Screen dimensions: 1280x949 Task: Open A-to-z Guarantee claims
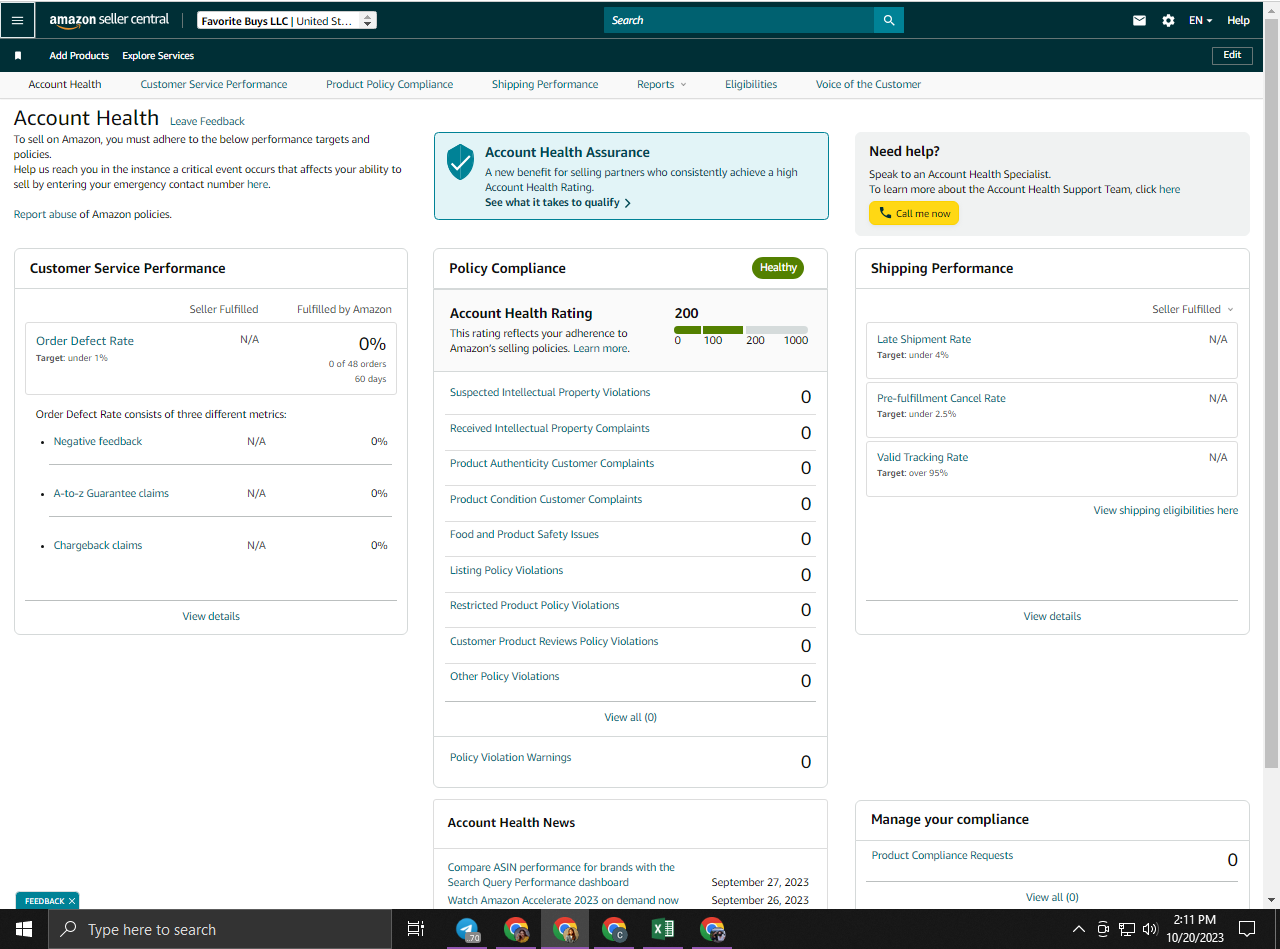point(111,494)
